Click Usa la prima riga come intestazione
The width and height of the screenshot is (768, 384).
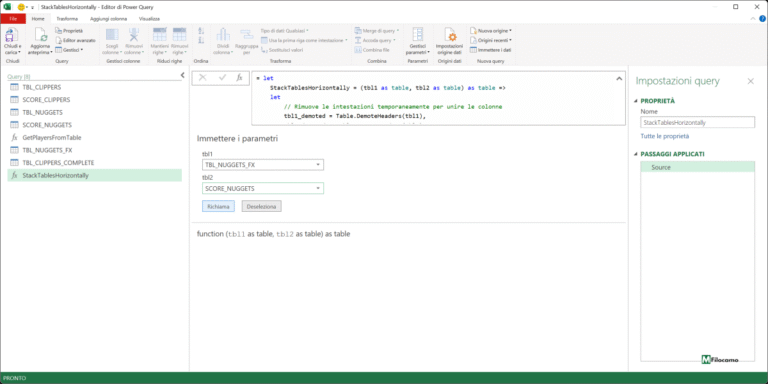[304, 40]
